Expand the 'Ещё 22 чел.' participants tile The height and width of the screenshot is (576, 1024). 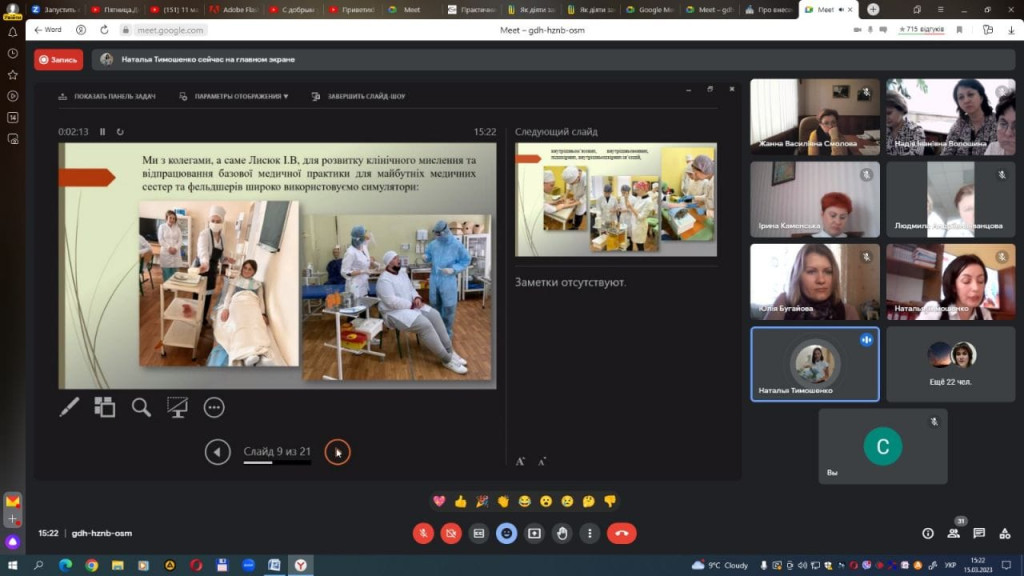[x=950, y=363]
